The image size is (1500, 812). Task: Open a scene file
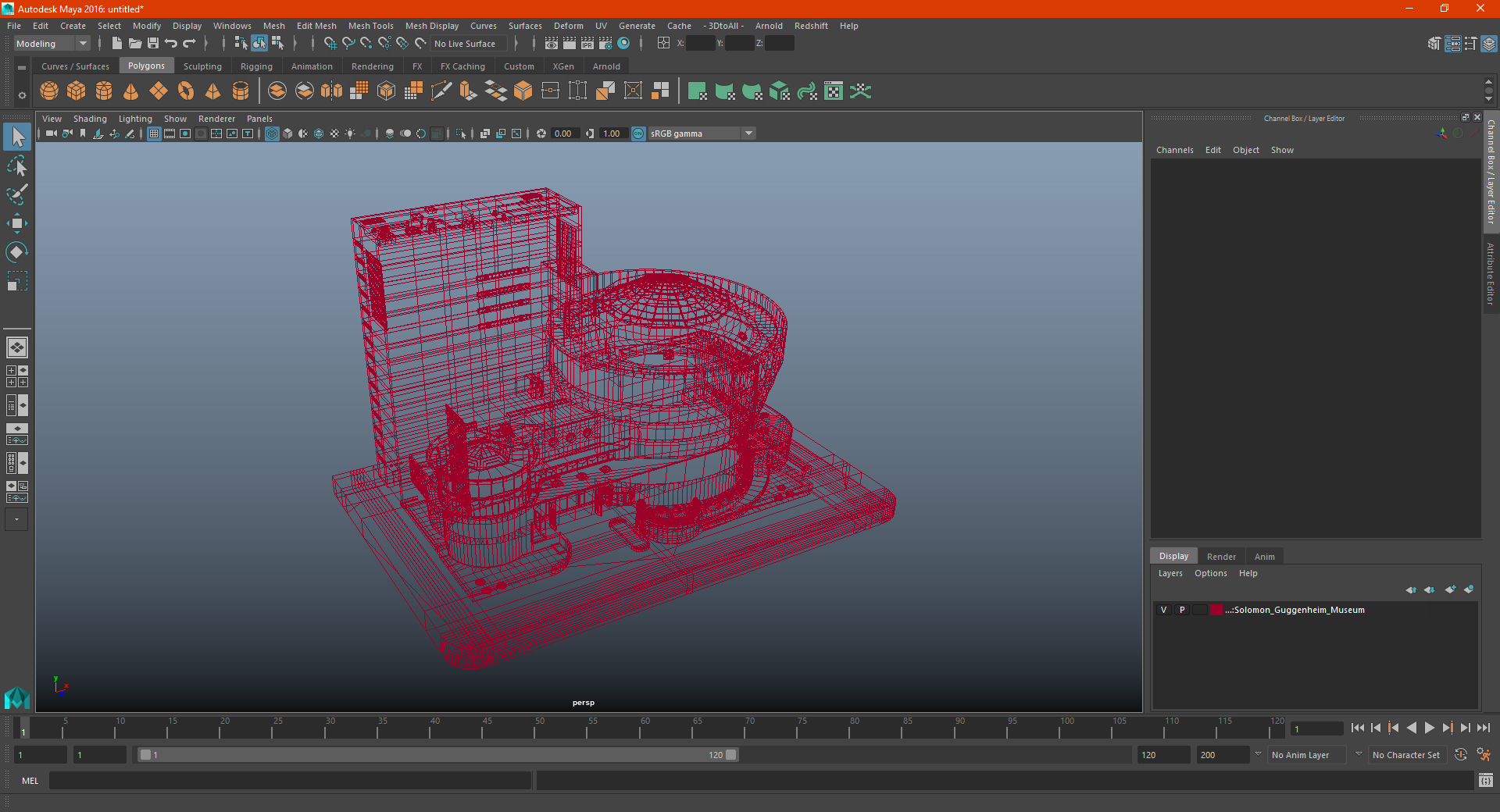pyautogui.click(x=134, y=44)
